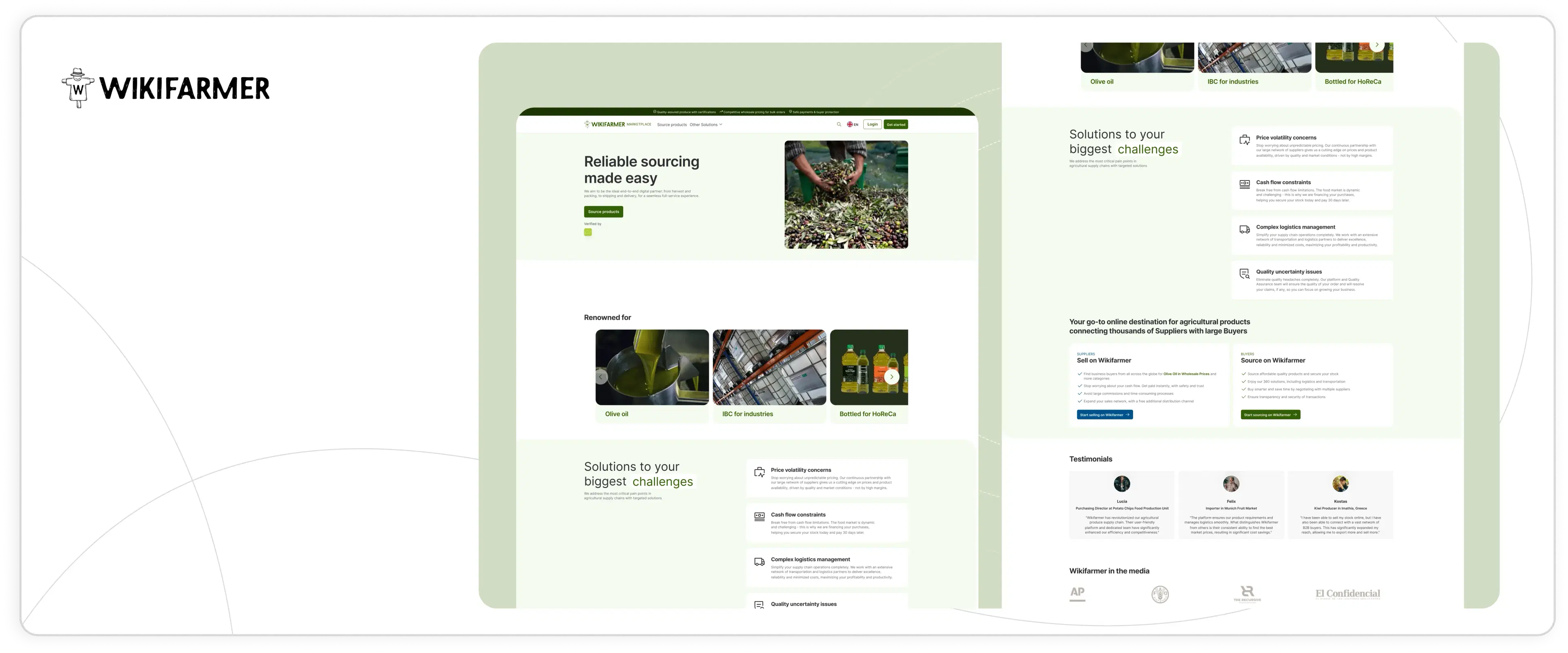Advance the Renowned for carousel with next arrow
The width and height of the screenshot is (1568, 653).
click(892, 377)
